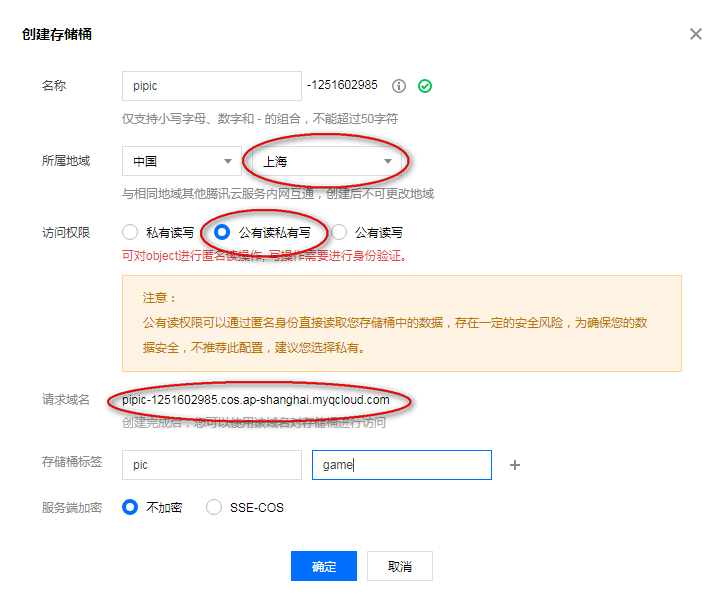Expand the 上海 region dropdown
This screenshot has width=722, height=606.
326,161
